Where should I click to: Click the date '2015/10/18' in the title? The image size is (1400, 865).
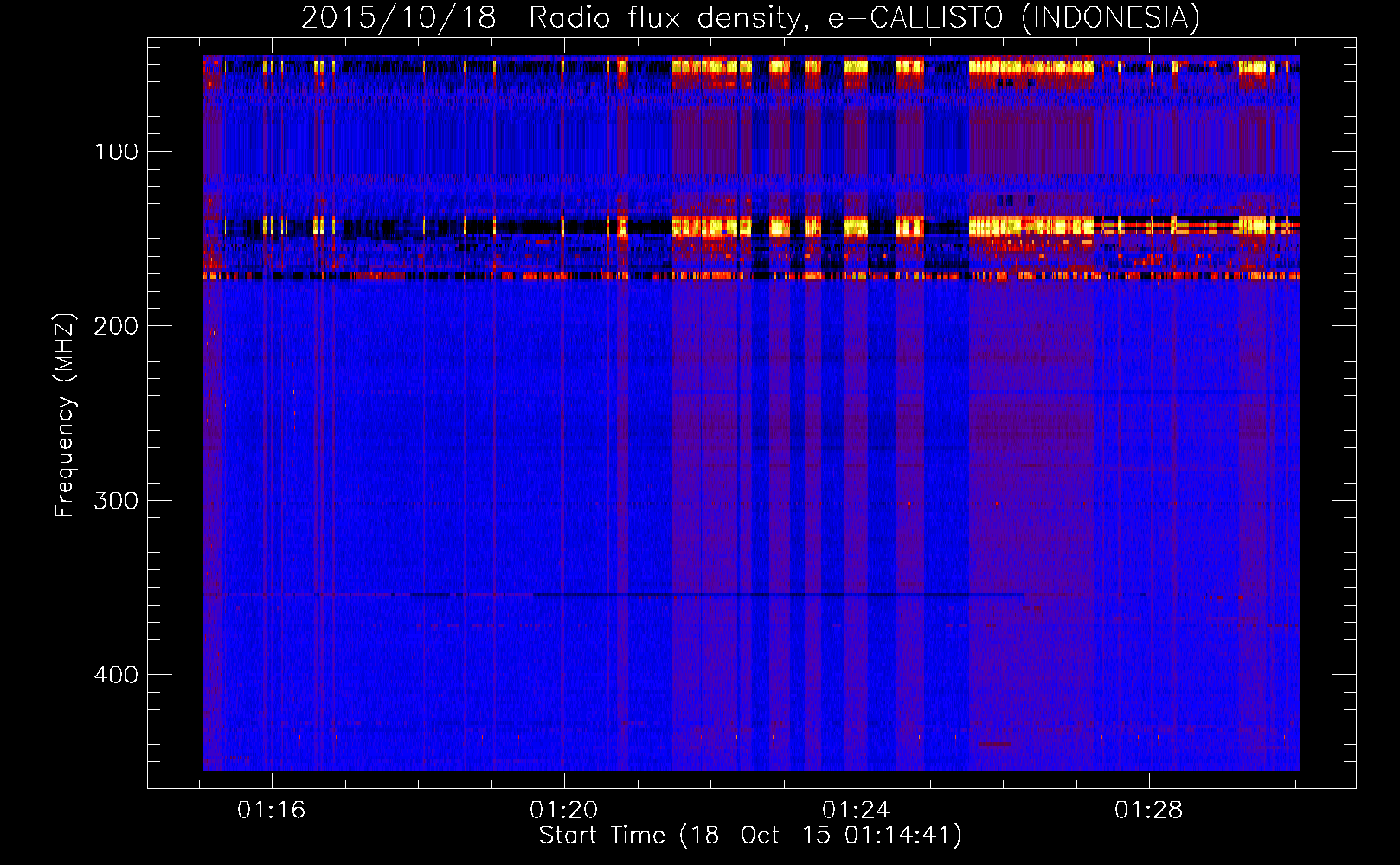(399, 17)
